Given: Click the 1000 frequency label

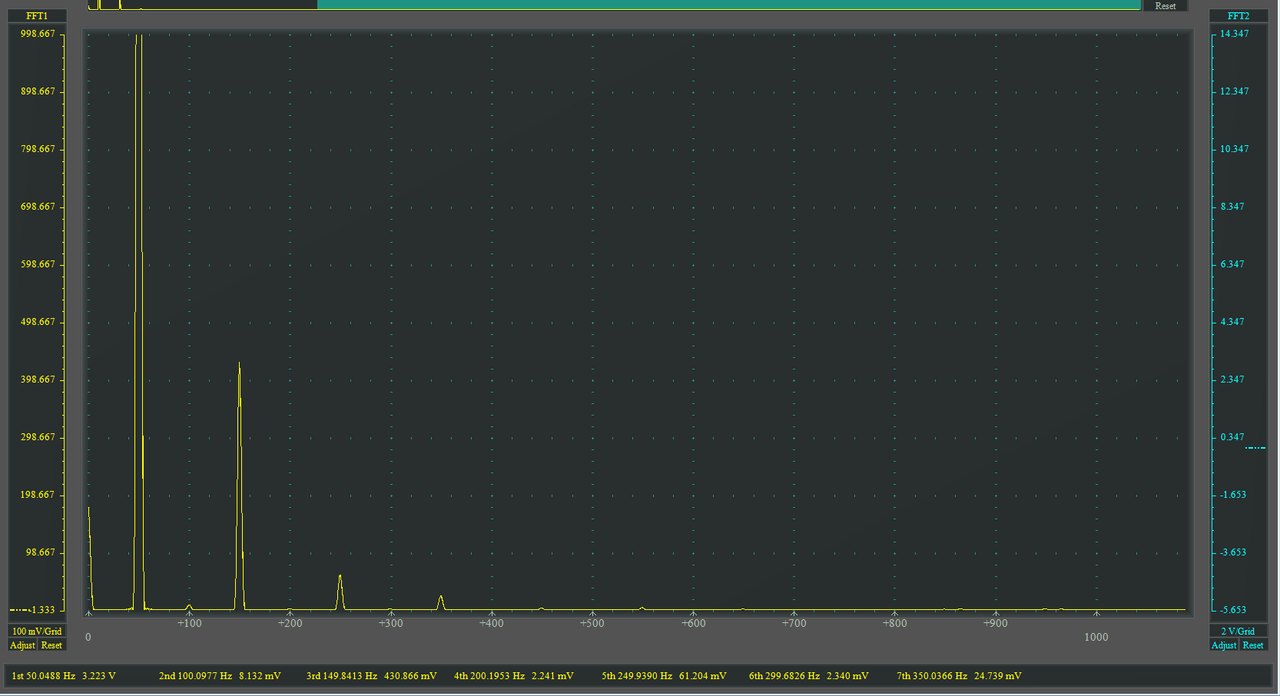Looking at the screenshot, I should click(x=1096, y=637).
